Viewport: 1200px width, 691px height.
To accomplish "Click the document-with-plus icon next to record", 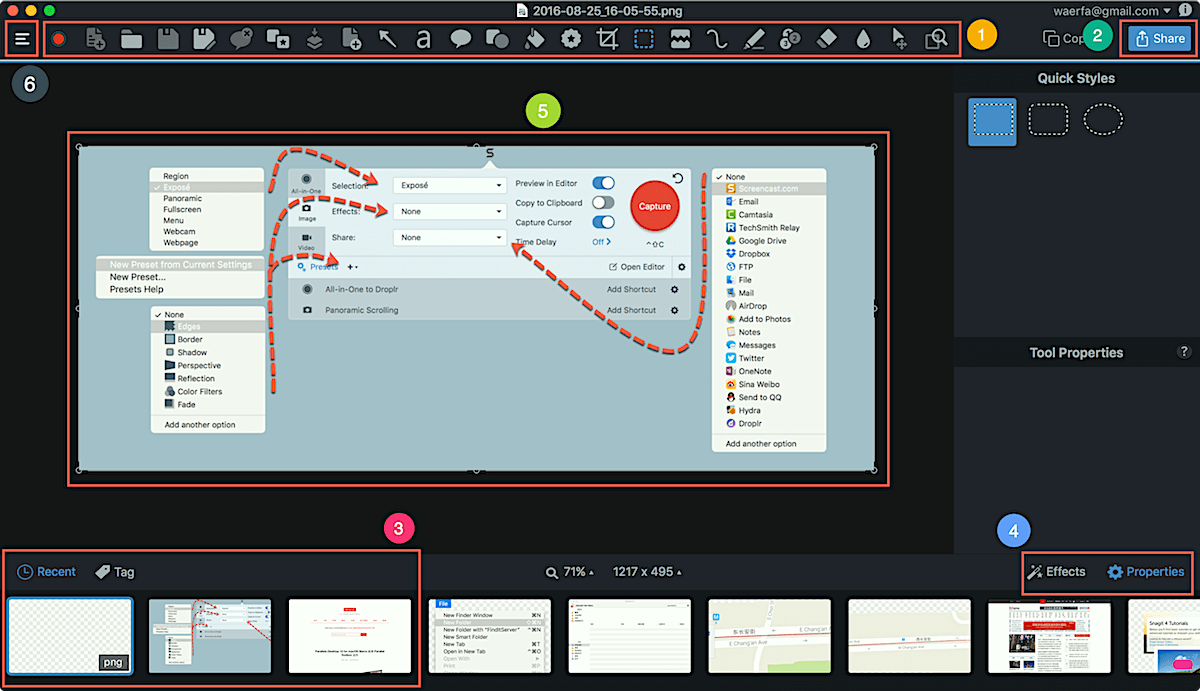I will point(95,40).
